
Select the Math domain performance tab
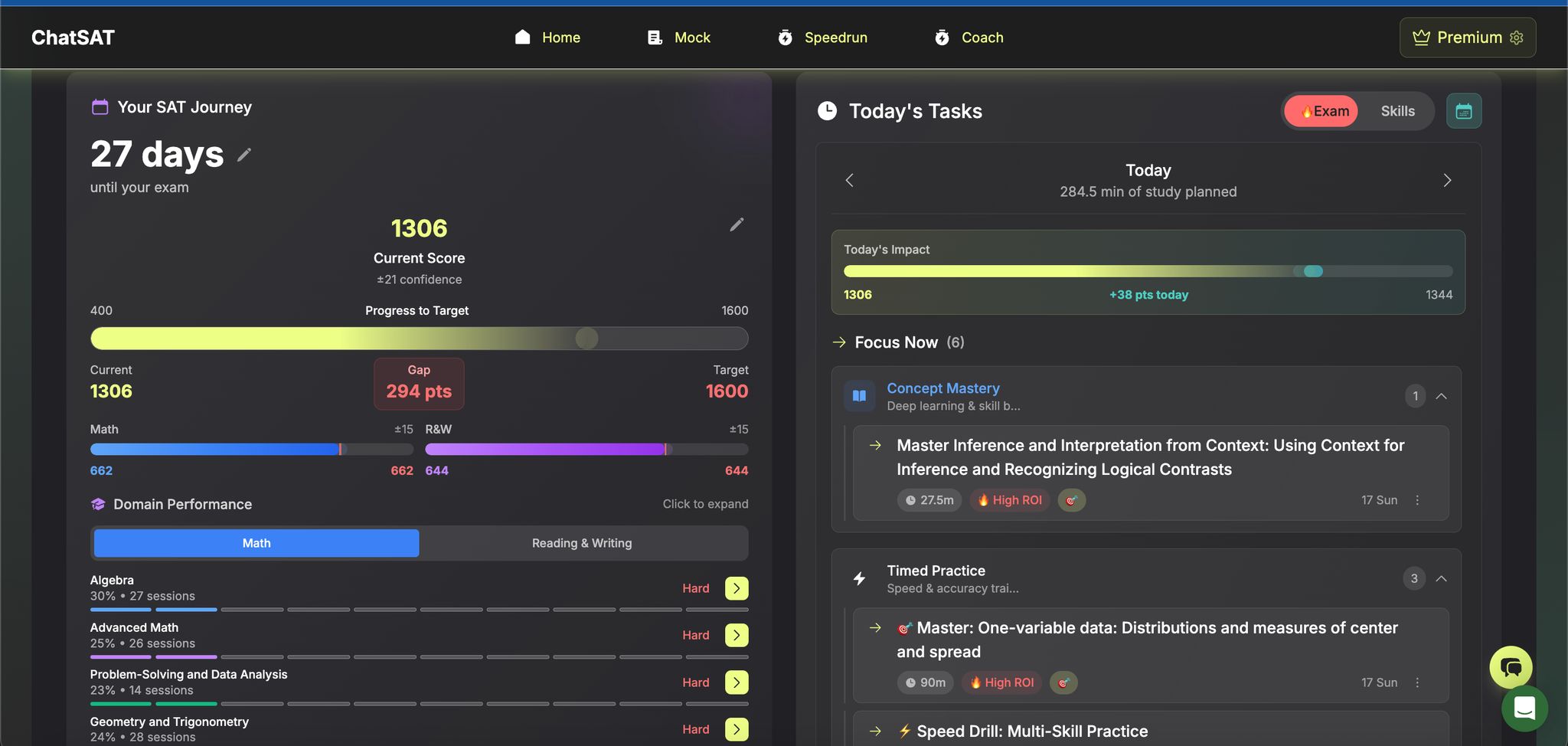256,543
